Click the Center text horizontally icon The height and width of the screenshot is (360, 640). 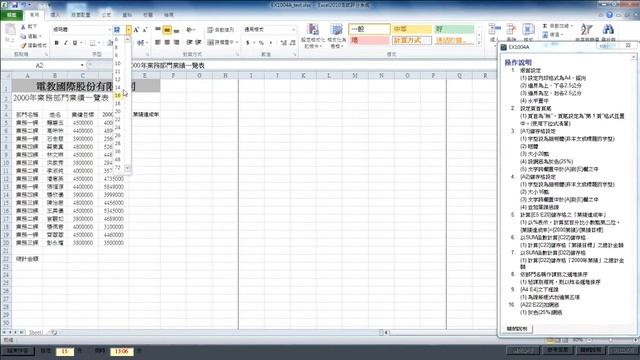tap(167, 42)
